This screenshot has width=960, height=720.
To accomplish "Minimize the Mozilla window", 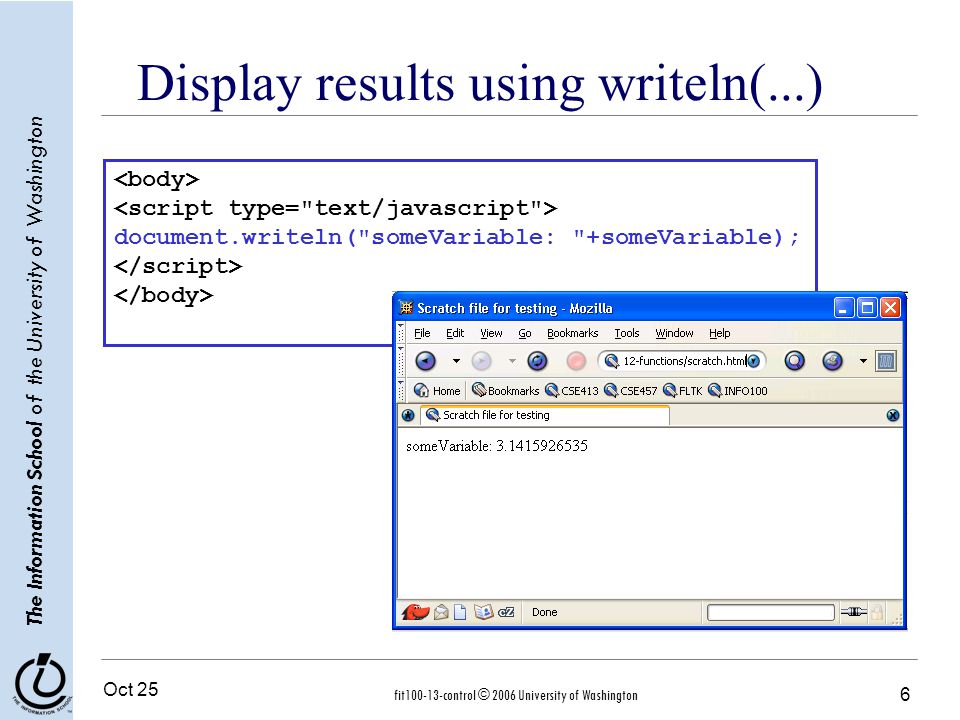I will [844, 307].
